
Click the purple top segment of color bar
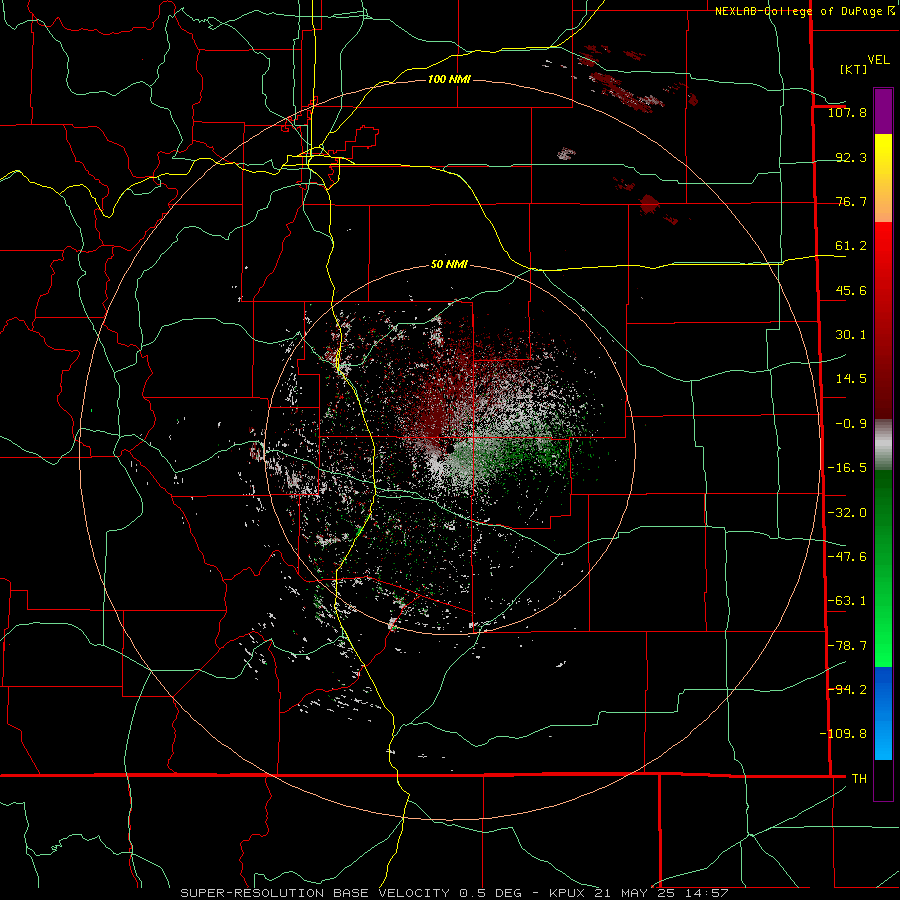[883, 112]
